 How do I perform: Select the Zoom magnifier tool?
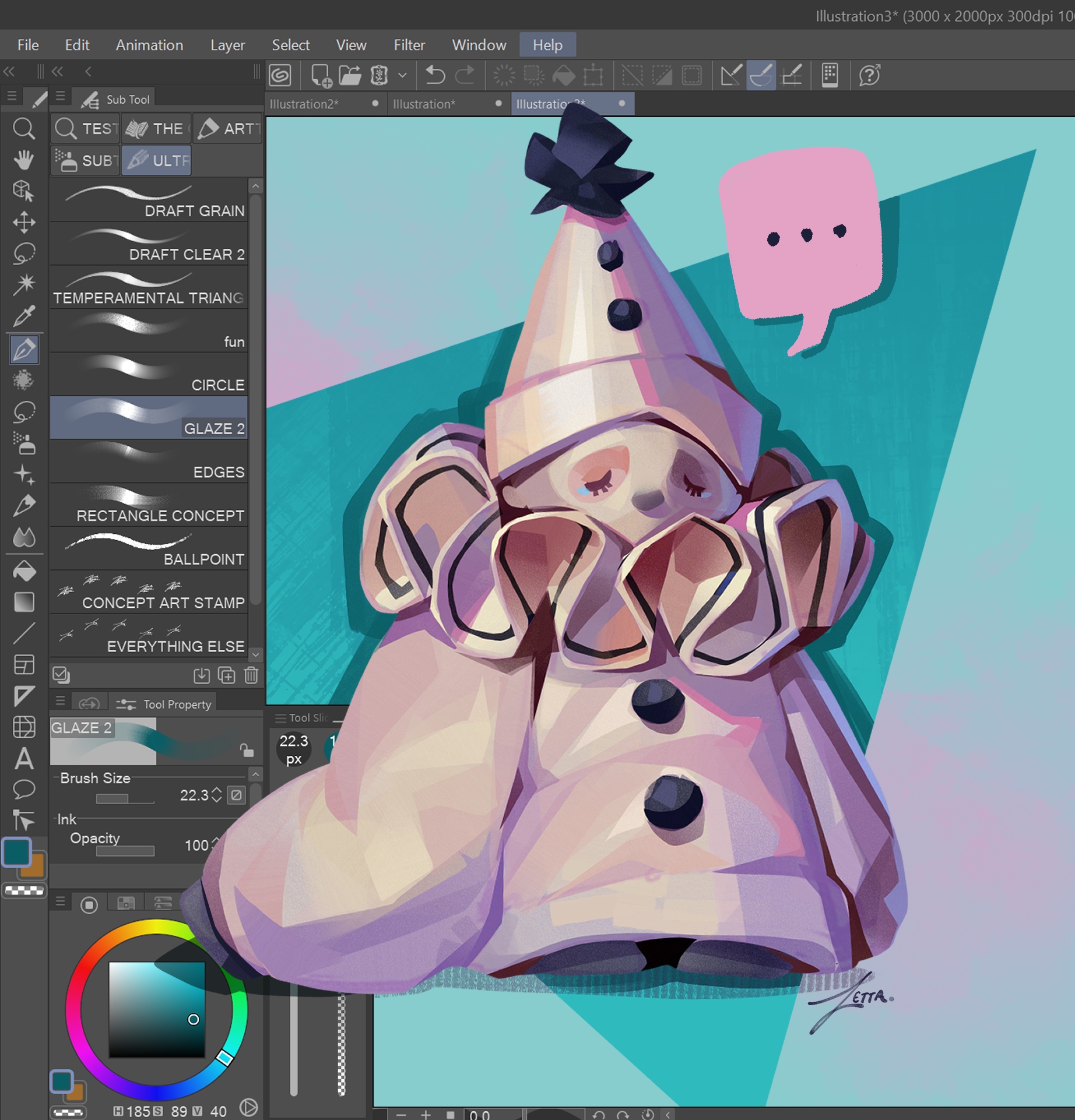click(x=24, y=128)
